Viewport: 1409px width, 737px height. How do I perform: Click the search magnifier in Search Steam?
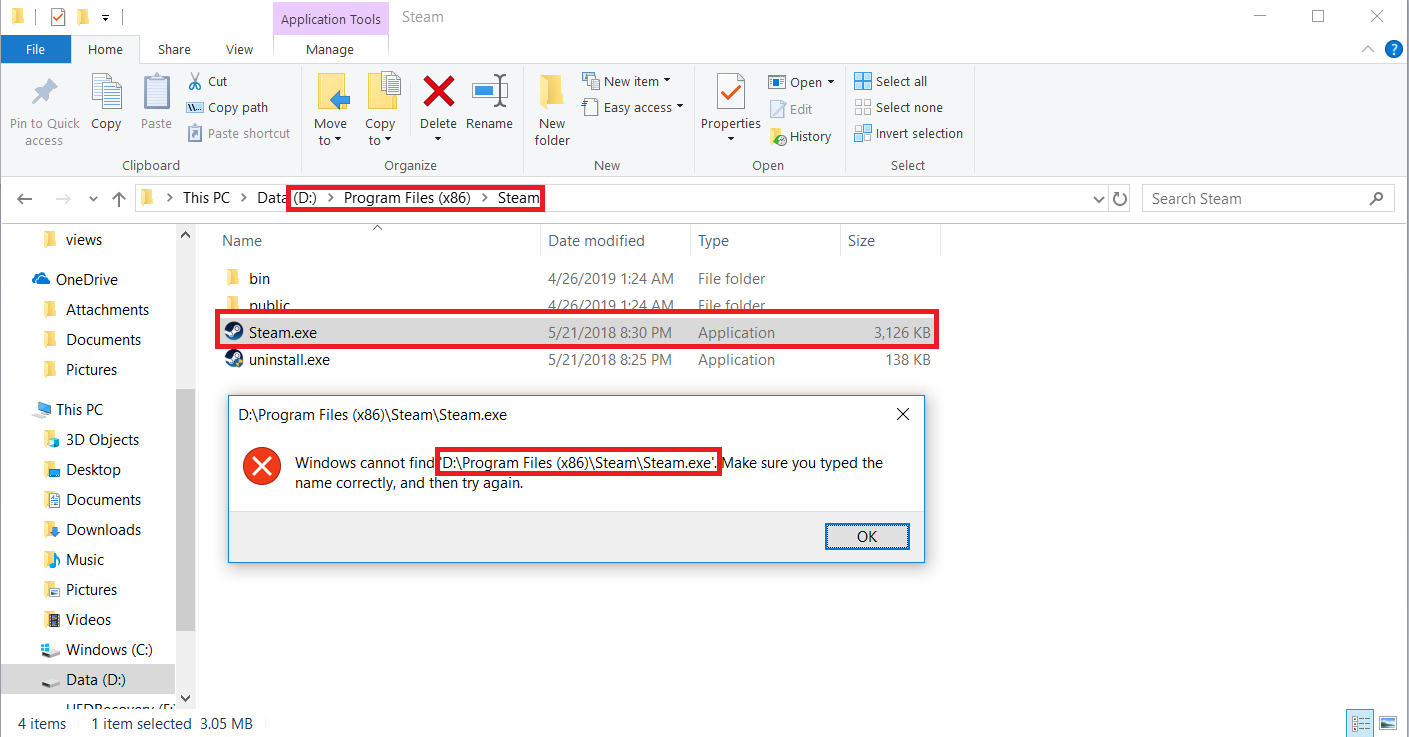tap(1376, 198)
